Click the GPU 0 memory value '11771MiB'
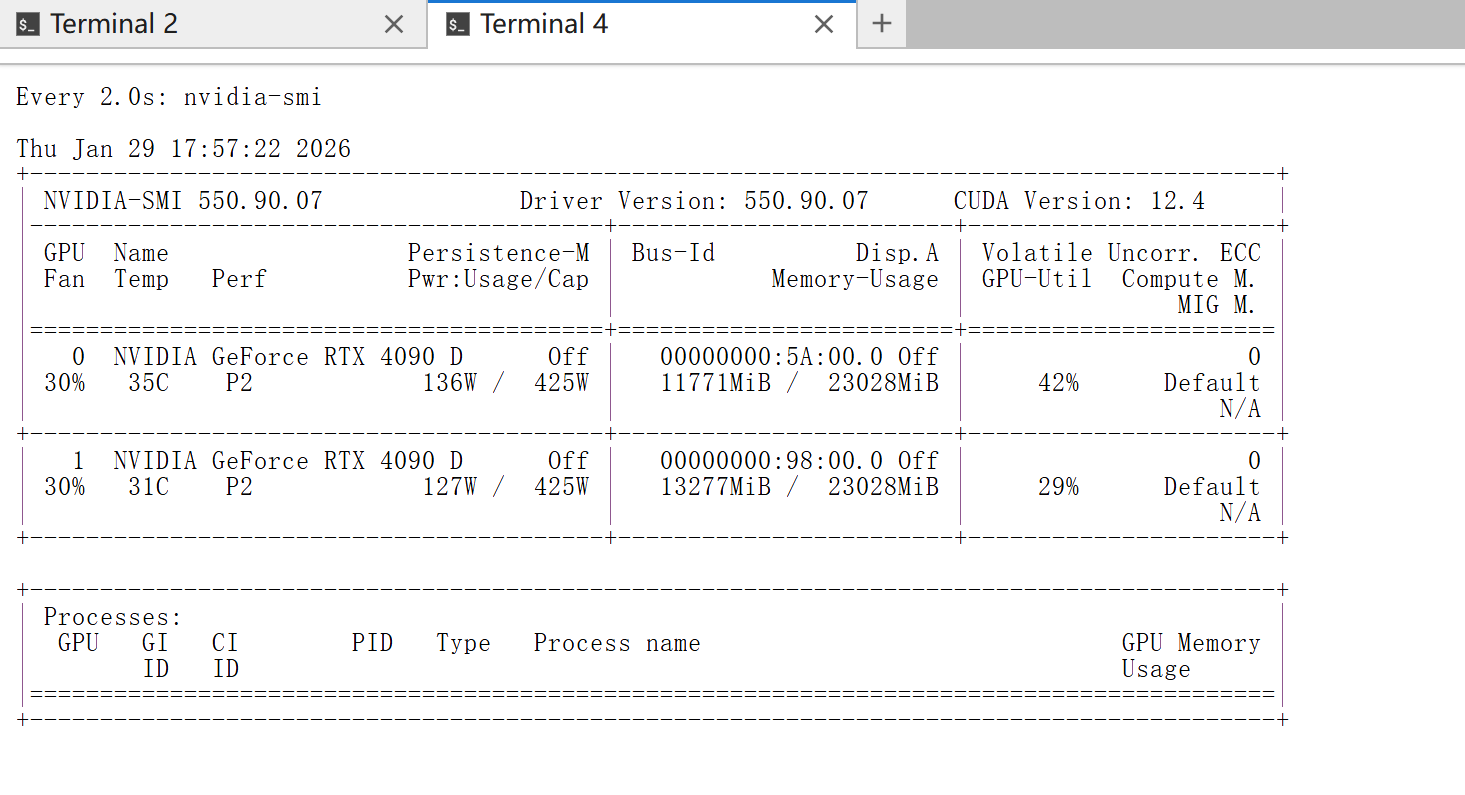 [715, 383]
